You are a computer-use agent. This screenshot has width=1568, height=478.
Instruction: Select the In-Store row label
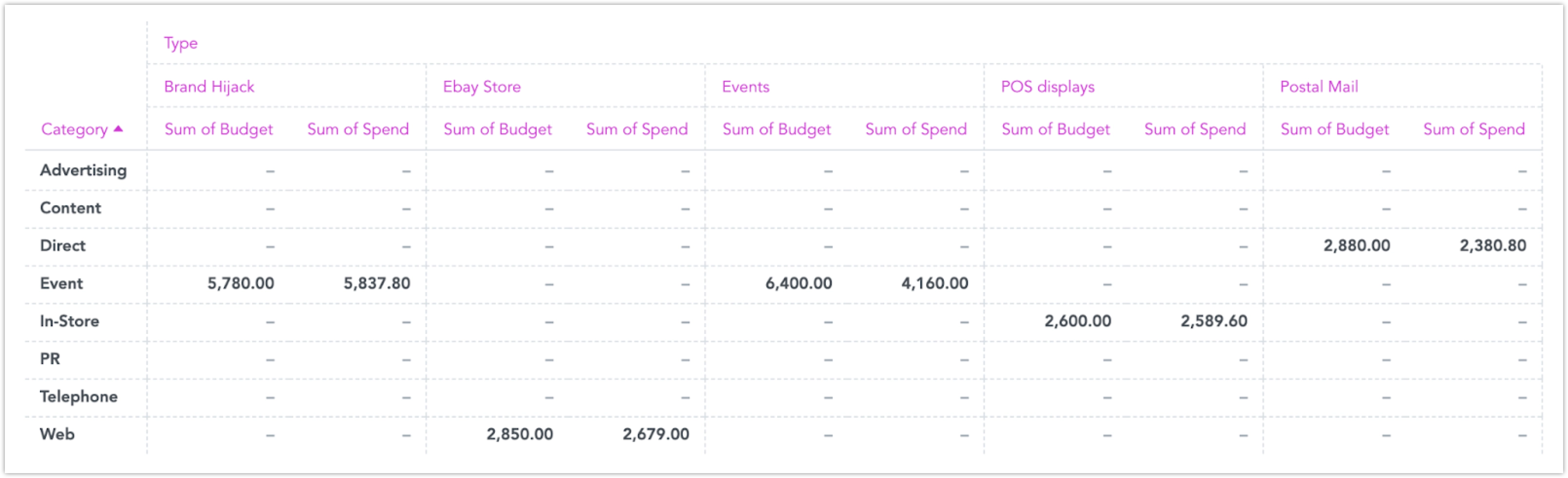[x=69, y=321]
